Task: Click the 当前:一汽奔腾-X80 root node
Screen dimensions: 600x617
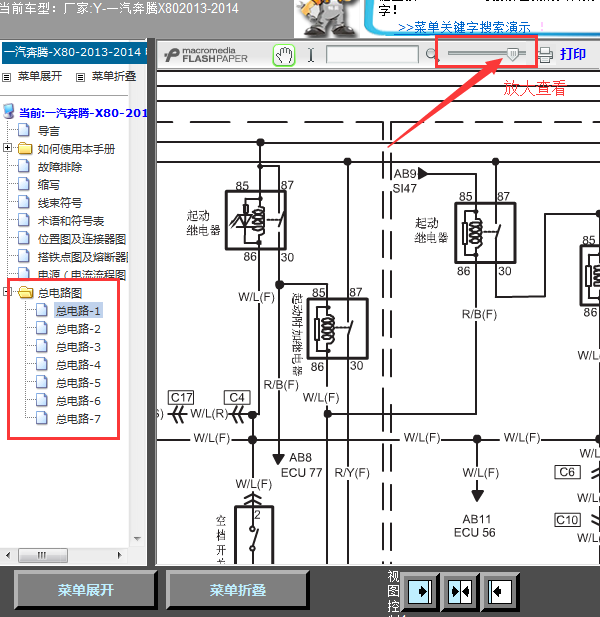Action: tap(83, 113)
